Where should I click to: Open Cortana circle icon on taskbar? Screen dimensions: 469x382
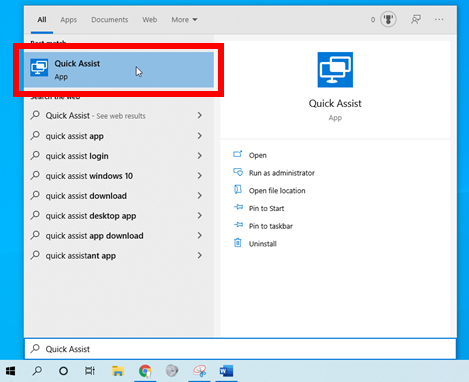tap(63, 371)
